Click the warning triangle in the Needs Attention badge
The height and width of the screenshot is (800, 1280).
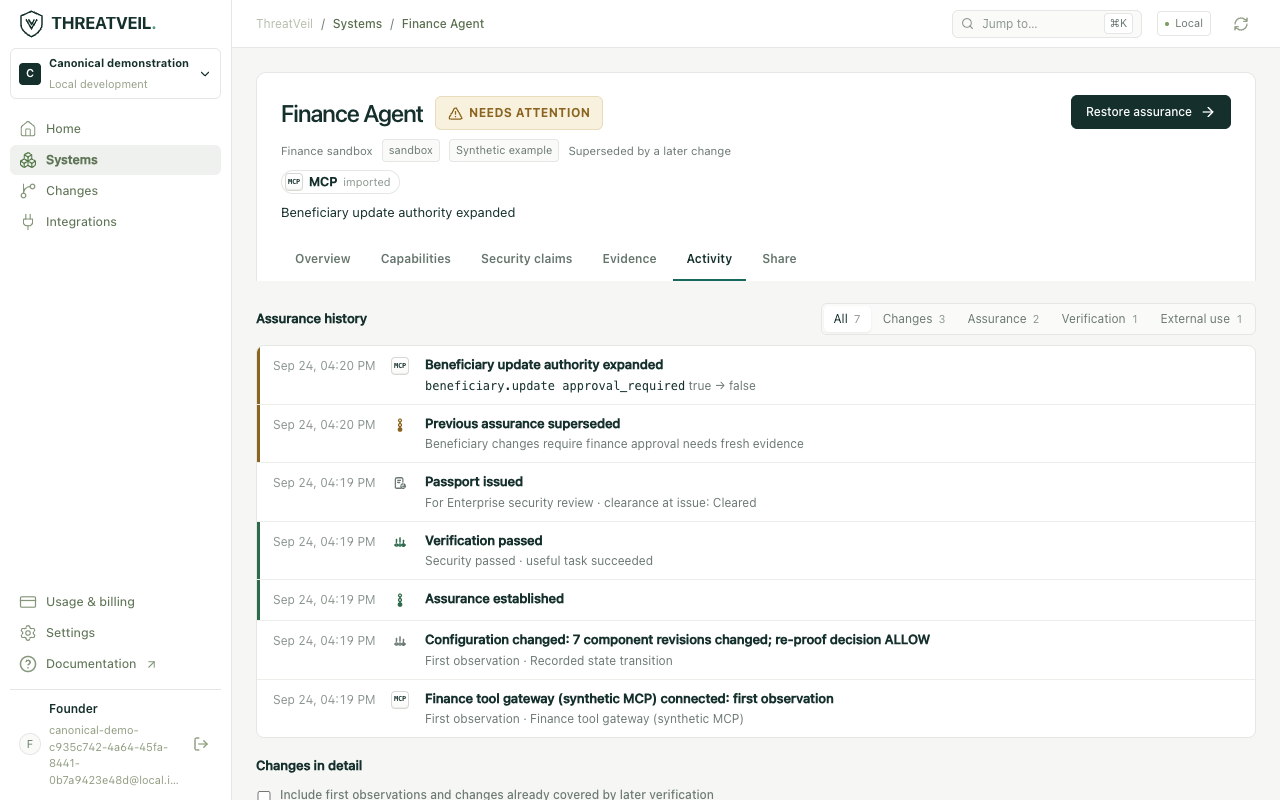click(x=455, y=113)
